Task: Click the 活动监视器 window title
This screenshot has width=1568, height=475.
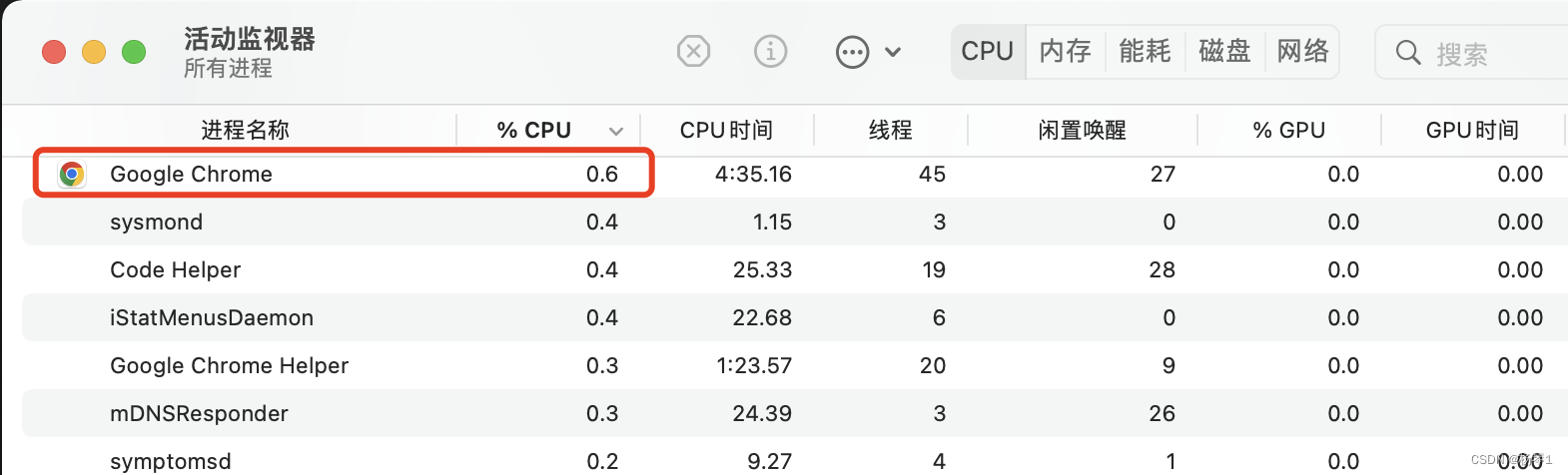Action: click(250, 38)
